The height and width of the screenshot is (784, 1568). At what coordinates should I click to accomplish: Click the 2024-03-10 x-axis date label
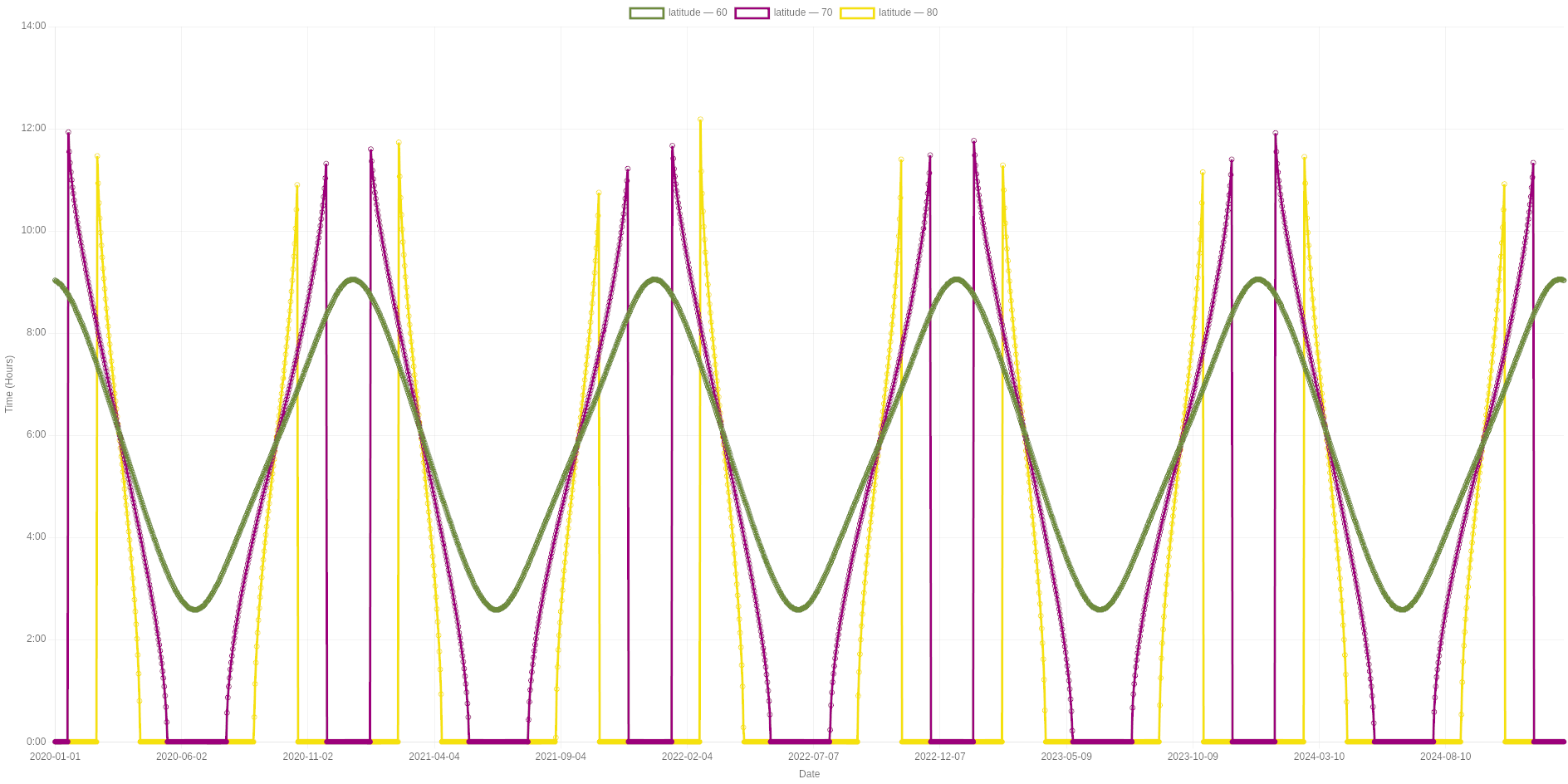coord(1319,757)
